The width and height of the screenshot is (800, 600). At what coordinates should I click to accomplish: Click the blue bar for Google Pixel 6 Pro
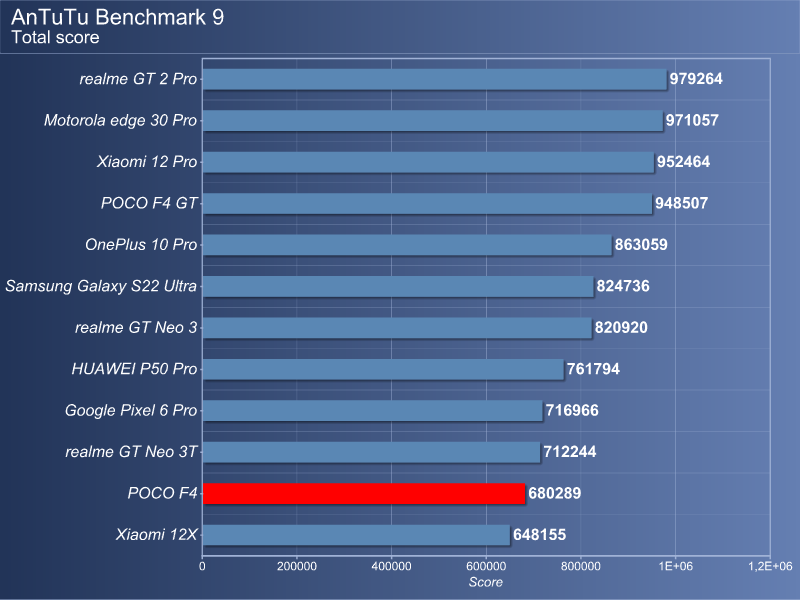(373, 410)
